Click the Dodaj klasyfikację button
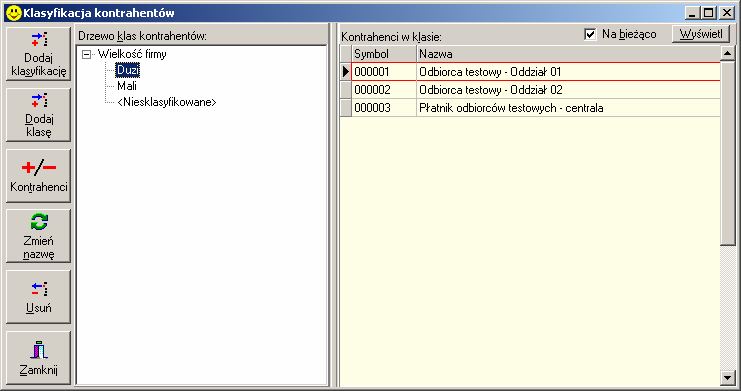This screenshot has width=741, height=391. 38,53
